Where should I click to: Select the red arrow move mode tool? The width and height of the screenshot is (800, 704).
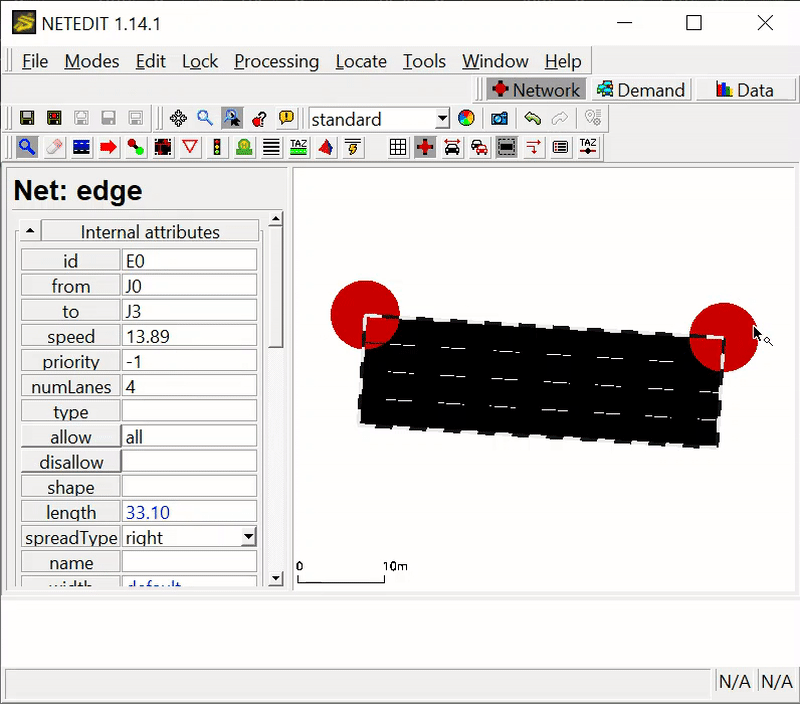tap(108, 147)
